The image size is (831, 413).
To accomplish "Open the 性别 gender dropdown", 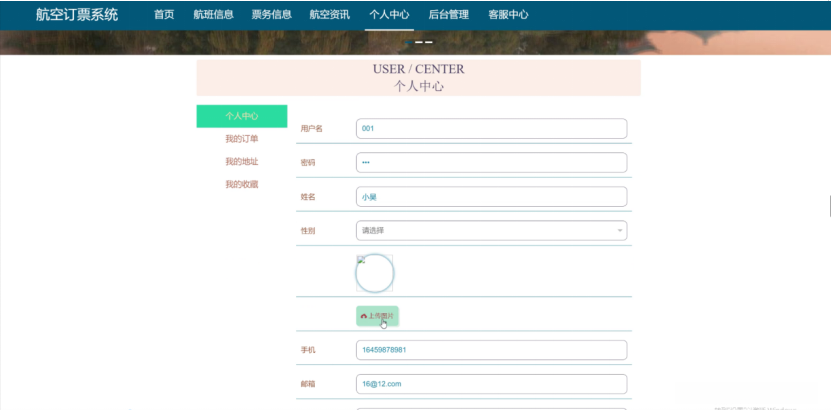I will click(490, 231).
